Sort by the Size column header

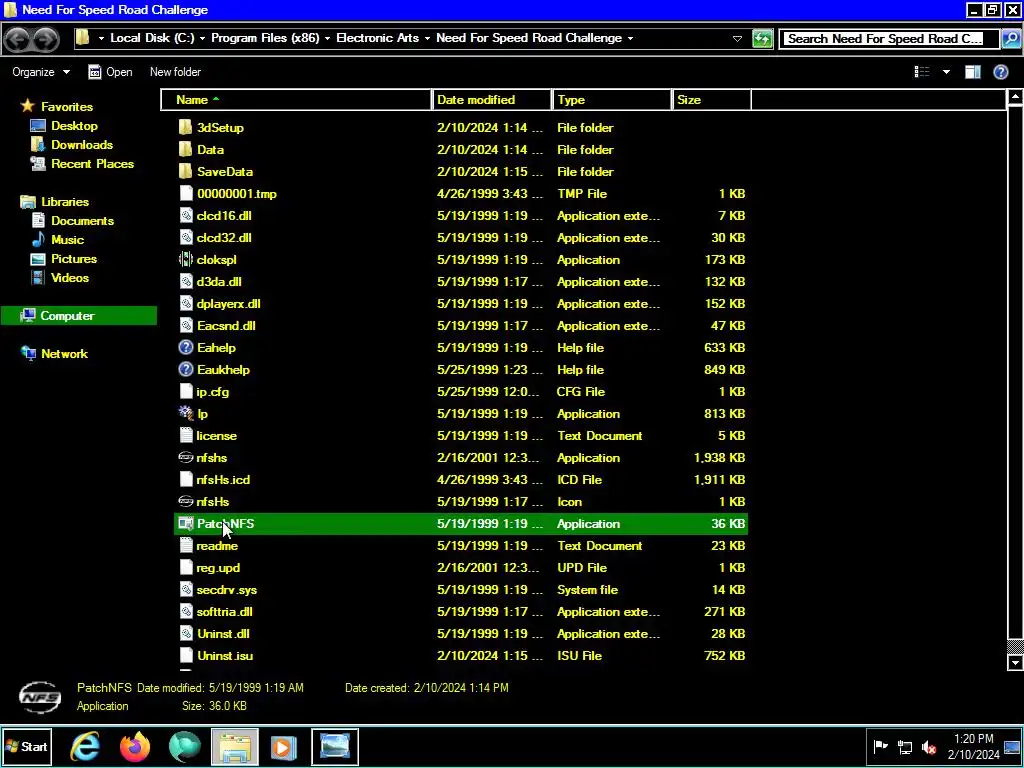click(x=712, y=100)
